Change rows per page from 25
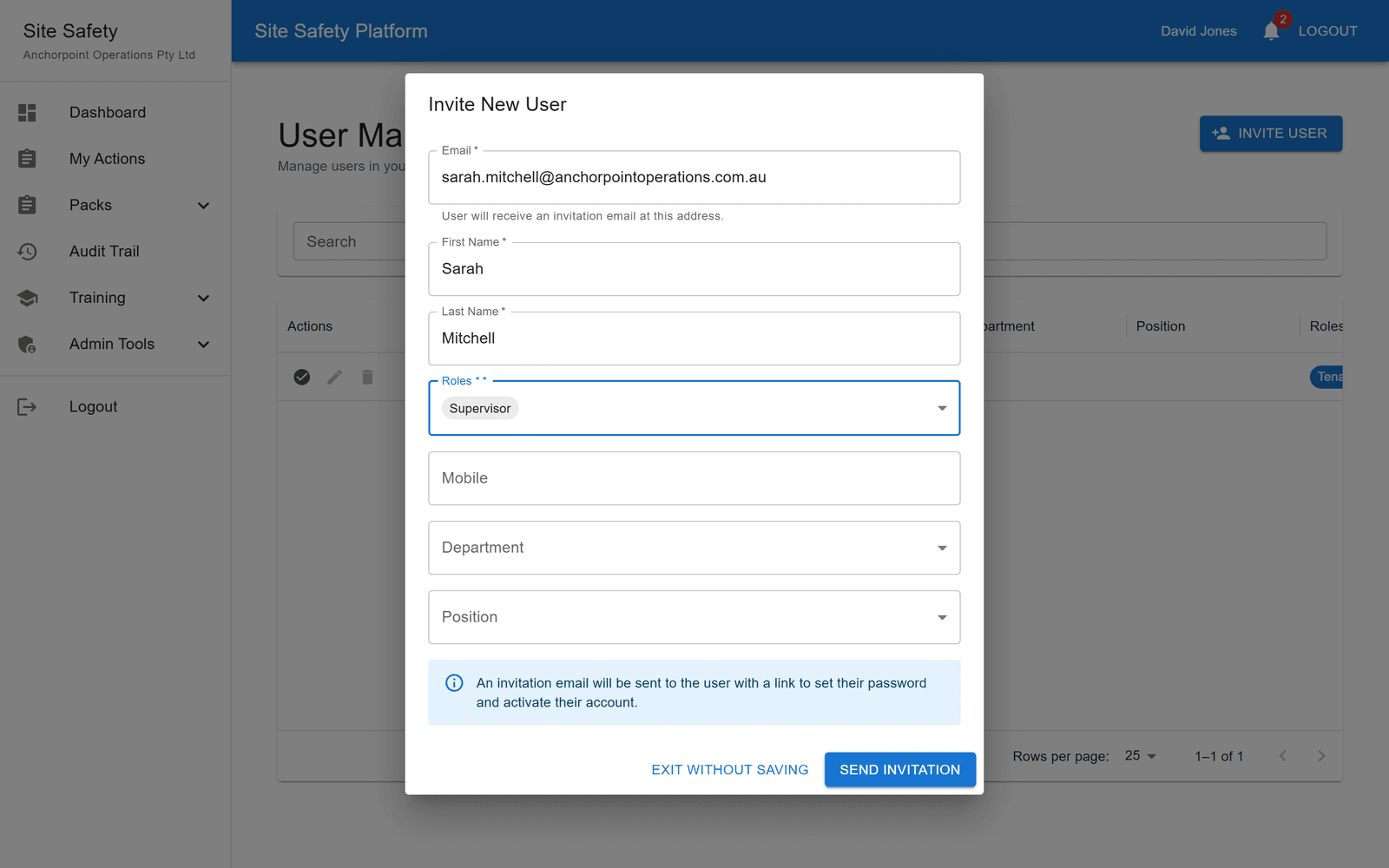 coord(1141,756)
